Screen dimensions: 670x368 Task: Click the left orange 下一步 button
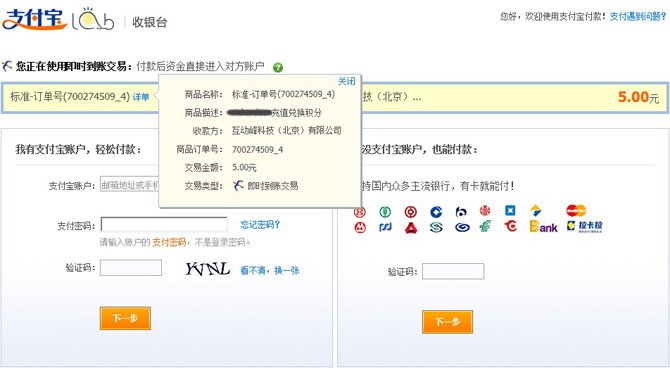pyautogui.click(x=125, y=318)
